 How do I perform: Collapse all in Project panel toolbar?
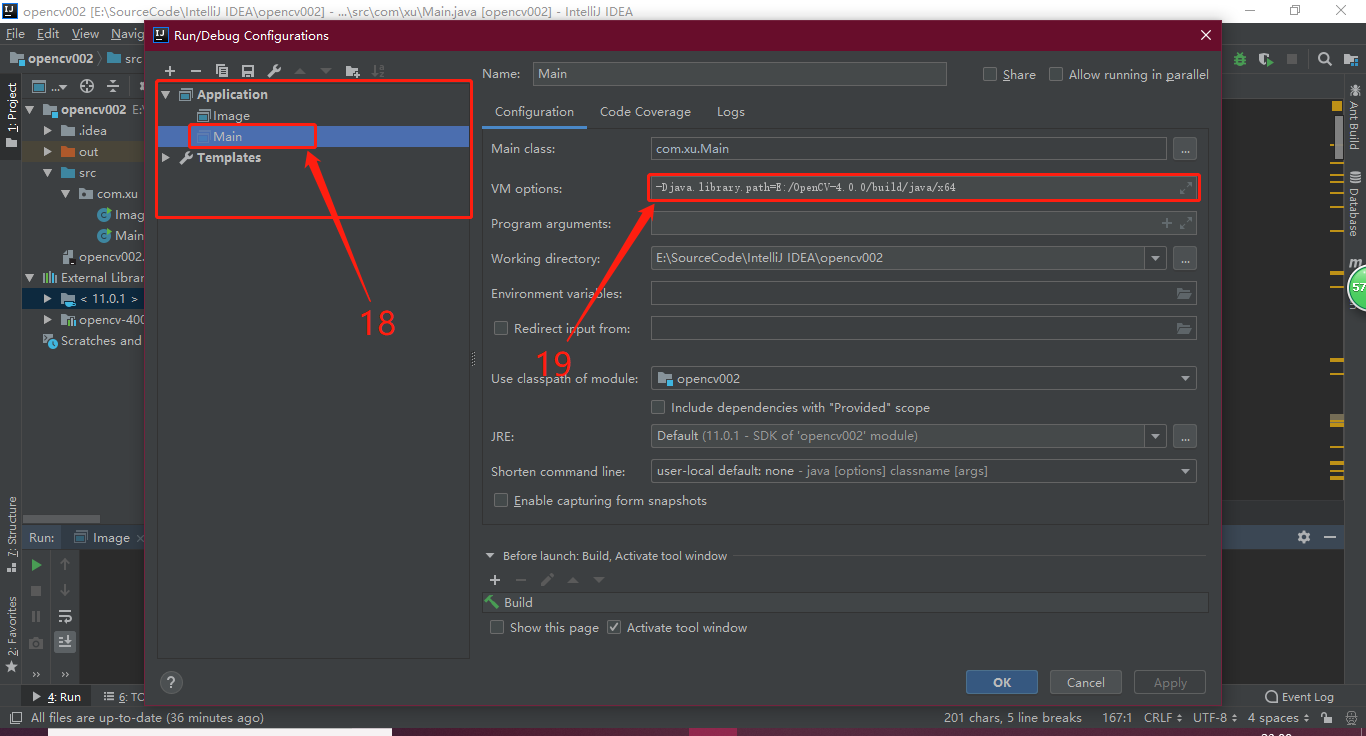pyautogui.click(x=113, y=86)
